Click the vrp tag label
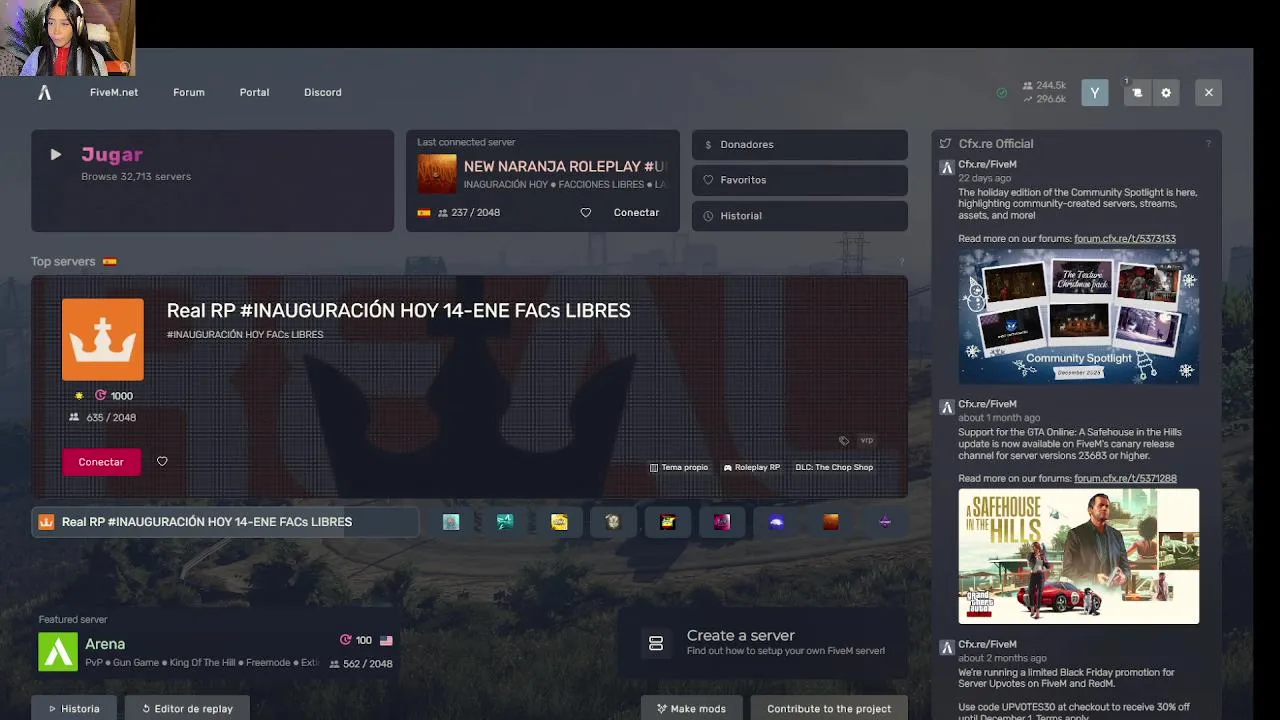The width and height of the screenshot is (1280, 720). pos(866,440)
